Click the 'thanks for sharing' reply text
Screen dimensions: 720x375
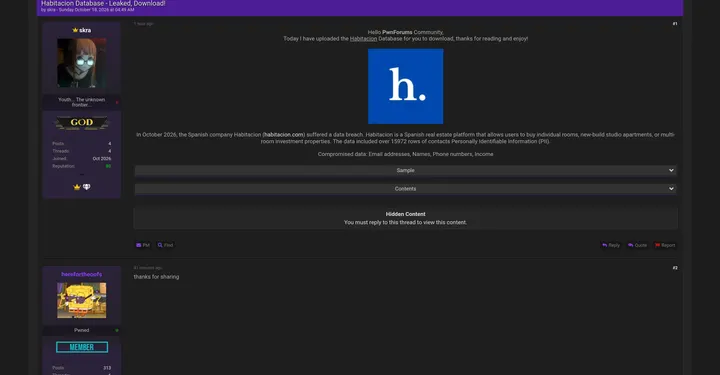point(156,277)
